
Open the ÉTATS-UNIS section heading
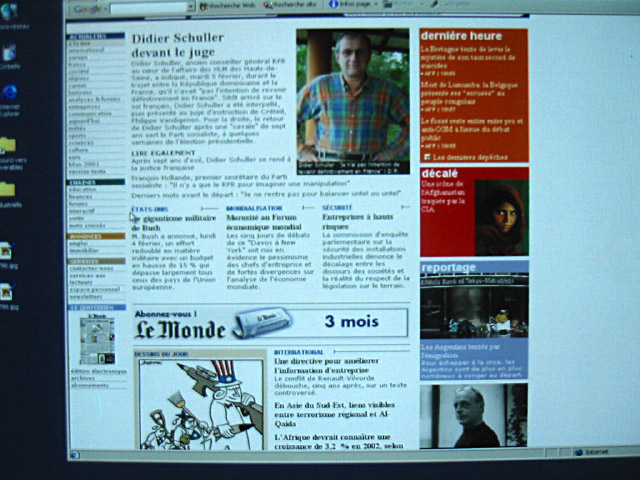tap(150, 209)
